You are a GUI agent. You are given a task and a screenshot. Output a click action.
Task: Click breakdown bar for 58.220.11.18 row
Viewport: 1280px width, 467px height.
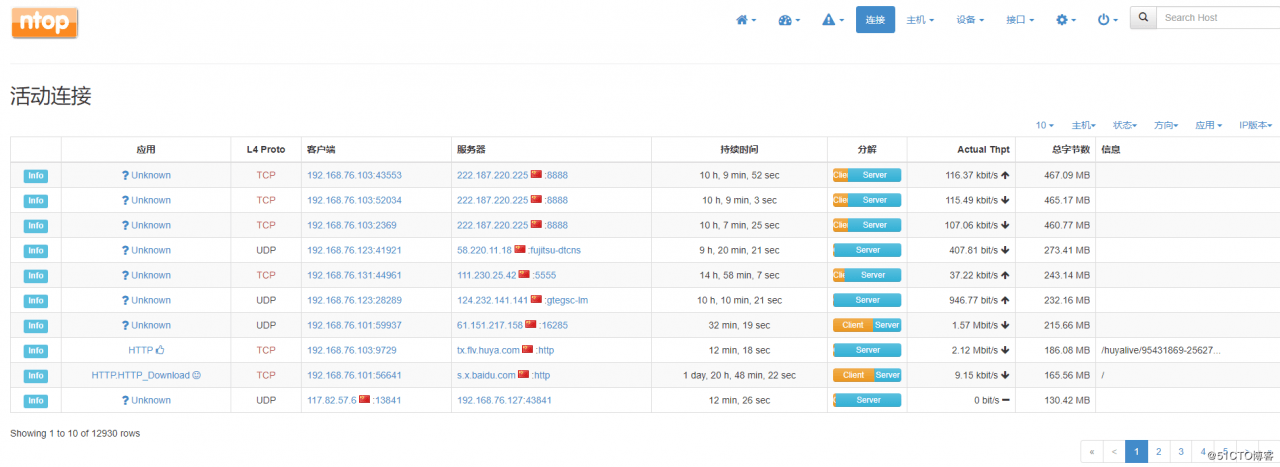pyautogui.click(x=867, y=250)
